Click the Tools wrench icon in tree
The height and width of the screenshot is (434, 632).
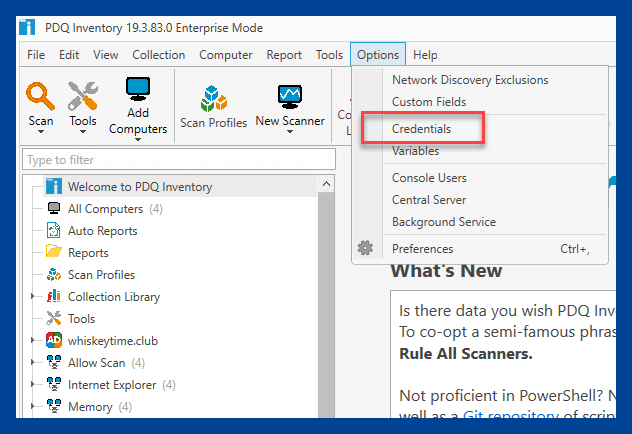coord(54,318)
